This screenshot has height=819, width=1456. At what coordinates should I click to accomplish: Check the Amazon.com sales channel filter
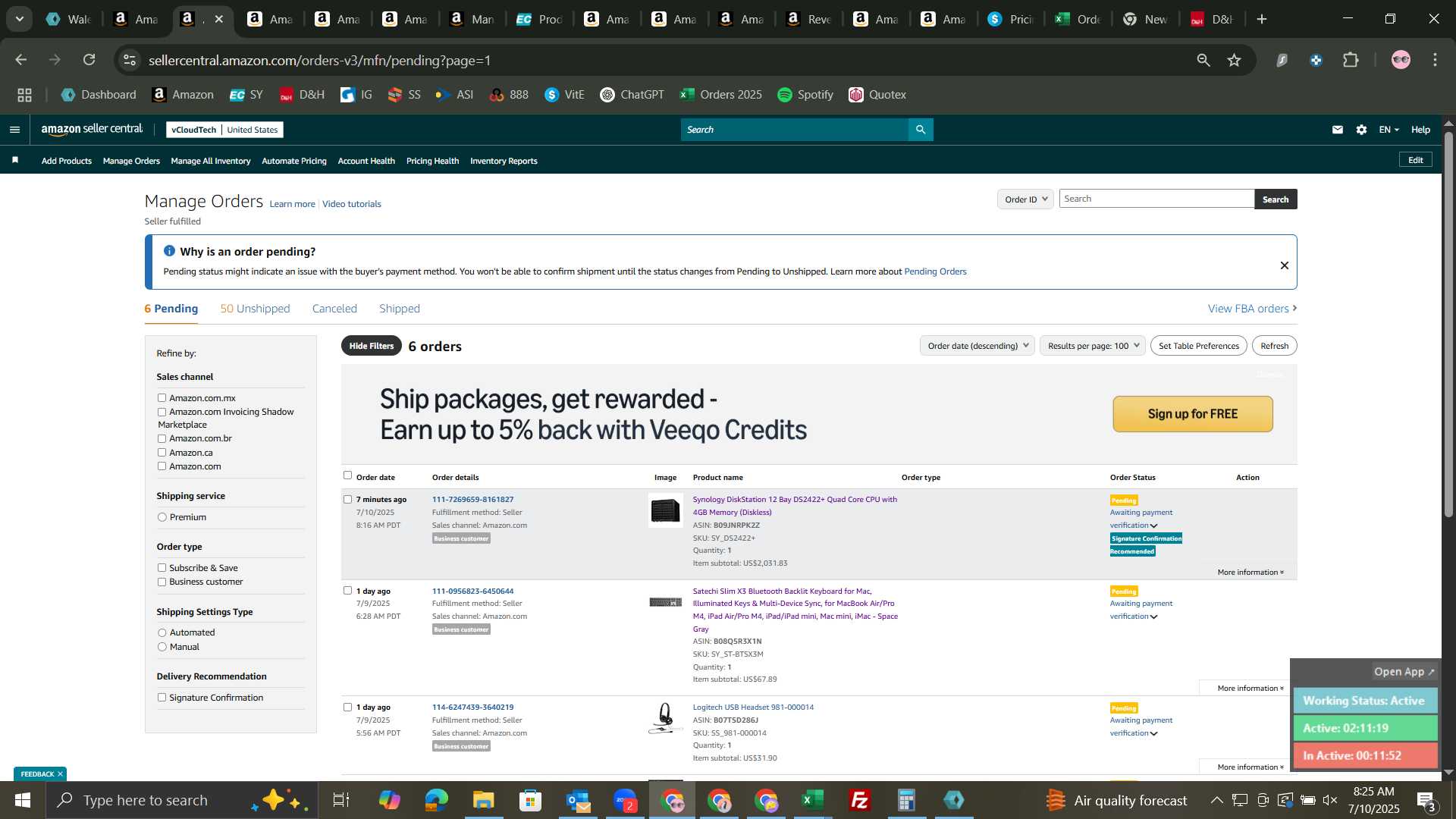(x=162, y=466)
